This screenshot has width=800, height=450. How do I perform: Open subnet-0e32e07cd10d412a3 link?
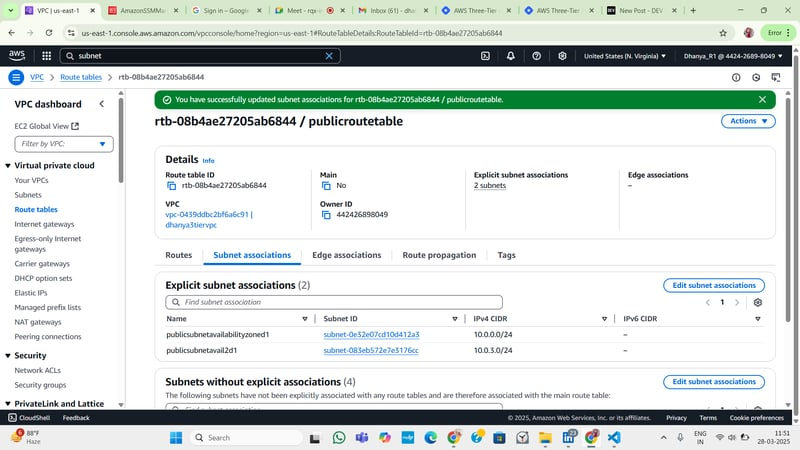371,335
